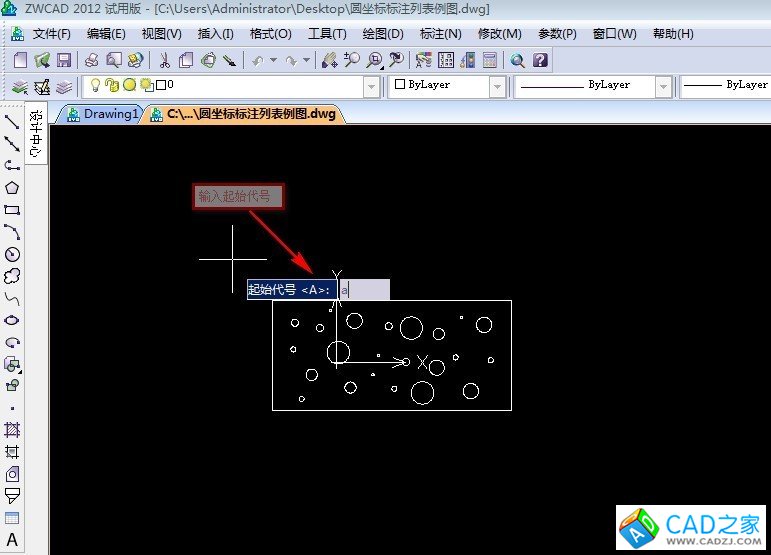The height and width of the screenshot is (555, 771).
Task: Open the 绘图(D) menu
Action: [383, 34]
